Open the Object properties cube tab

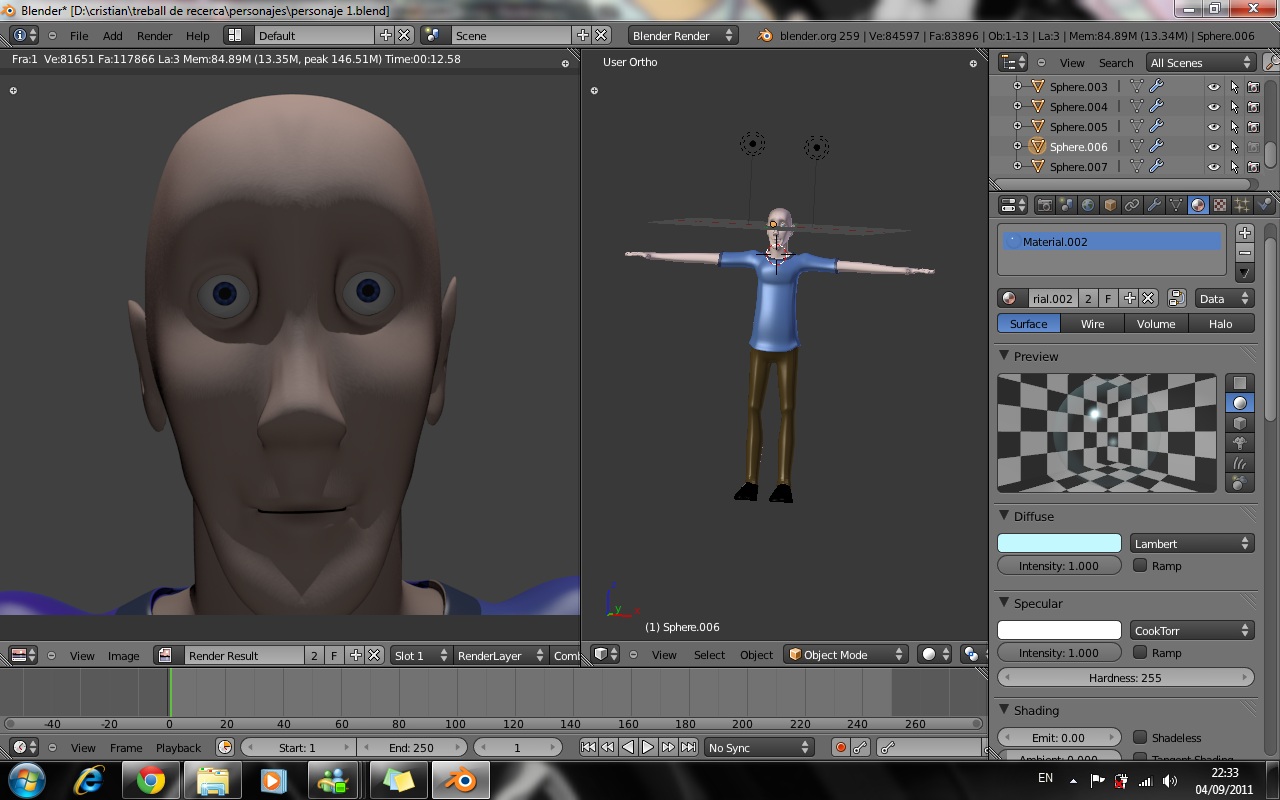coord(1110,205)
